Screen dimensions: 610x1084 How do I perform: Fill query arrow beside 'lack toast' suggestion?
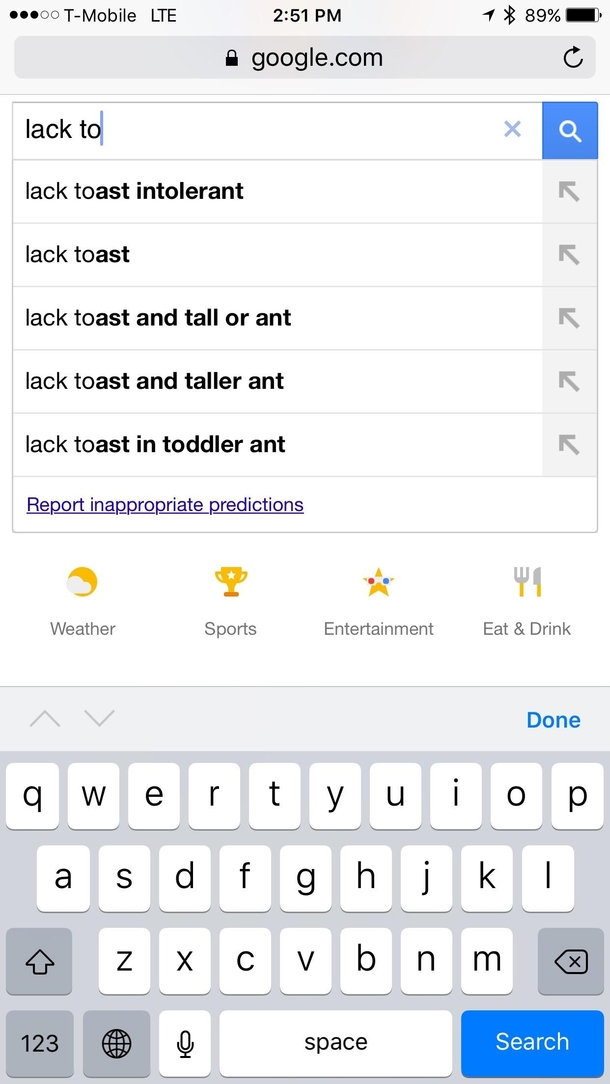pos(569,255)
